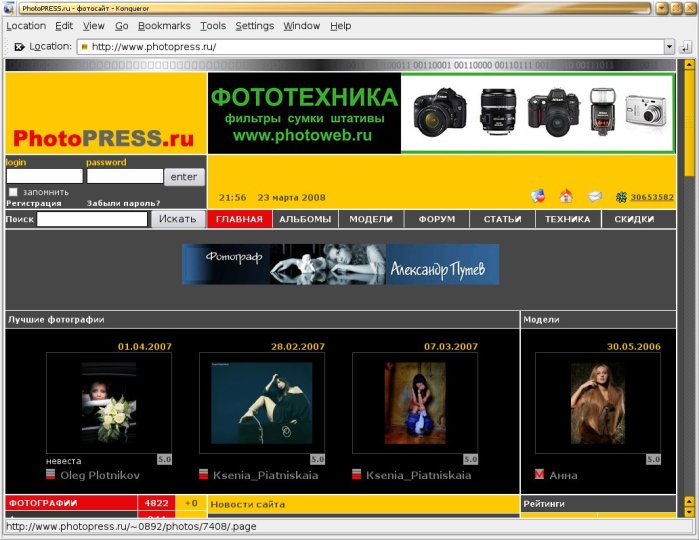This screenshot has height=540, width=699.
Task: Open the mail envelope icon in the yellow bar
Action: pos(595,197)
